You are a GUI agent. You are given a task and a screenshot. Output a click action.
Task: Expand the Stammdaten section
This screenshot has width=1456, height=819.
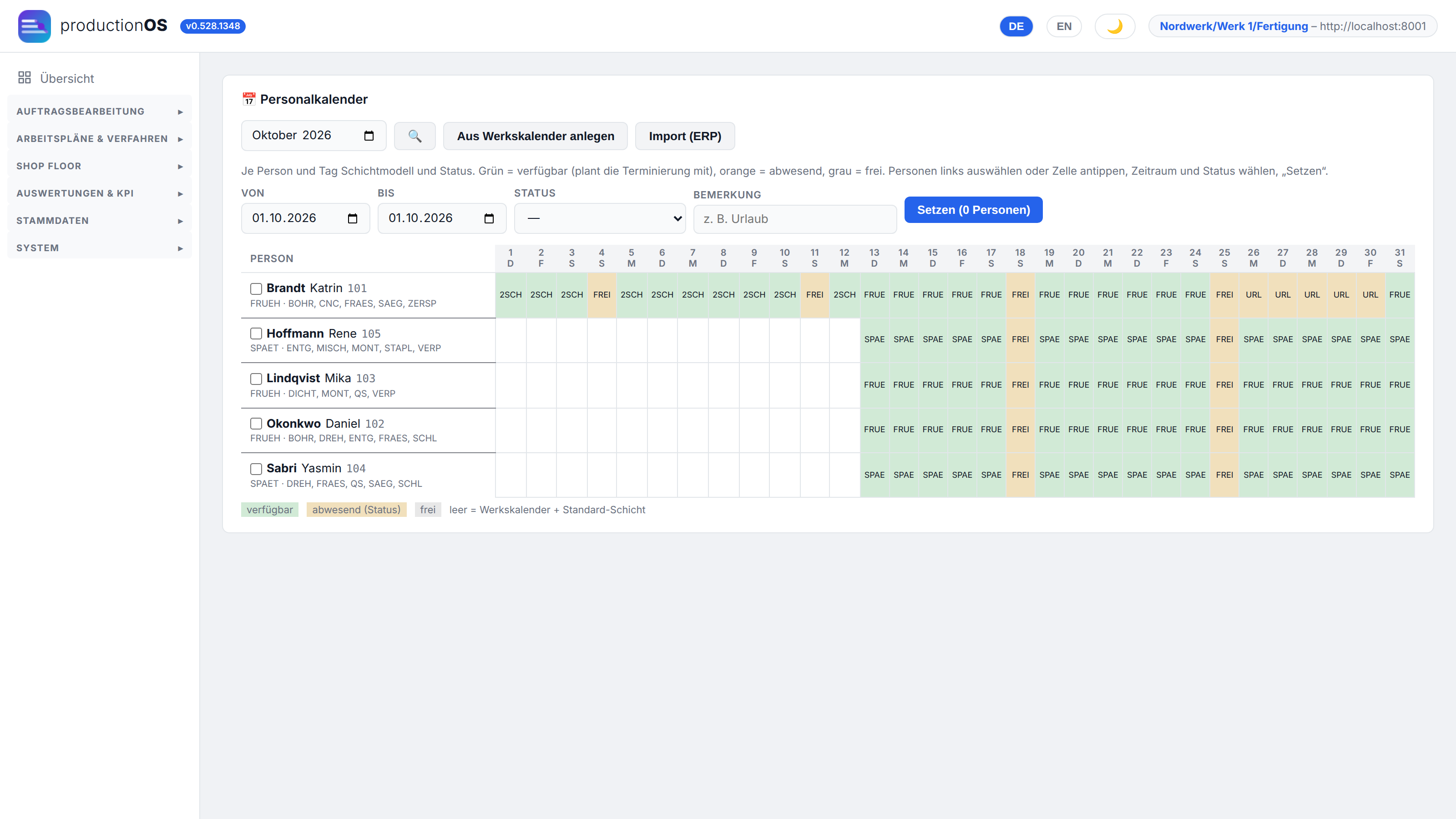(x=100, y=220)
